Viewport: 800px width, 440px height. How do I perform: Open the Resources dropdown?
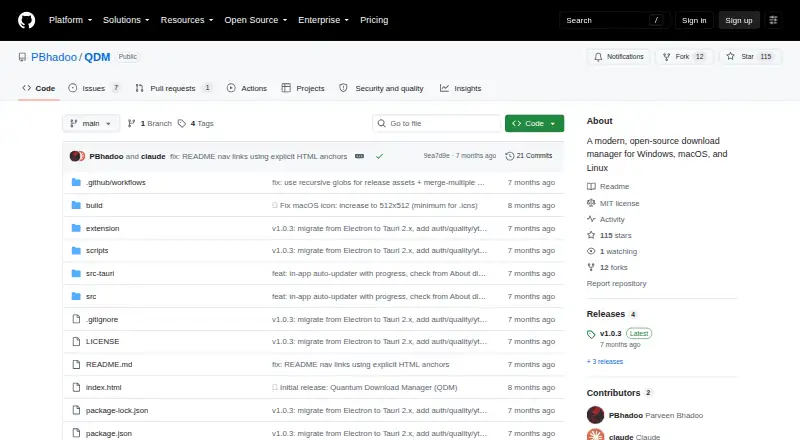187,20
